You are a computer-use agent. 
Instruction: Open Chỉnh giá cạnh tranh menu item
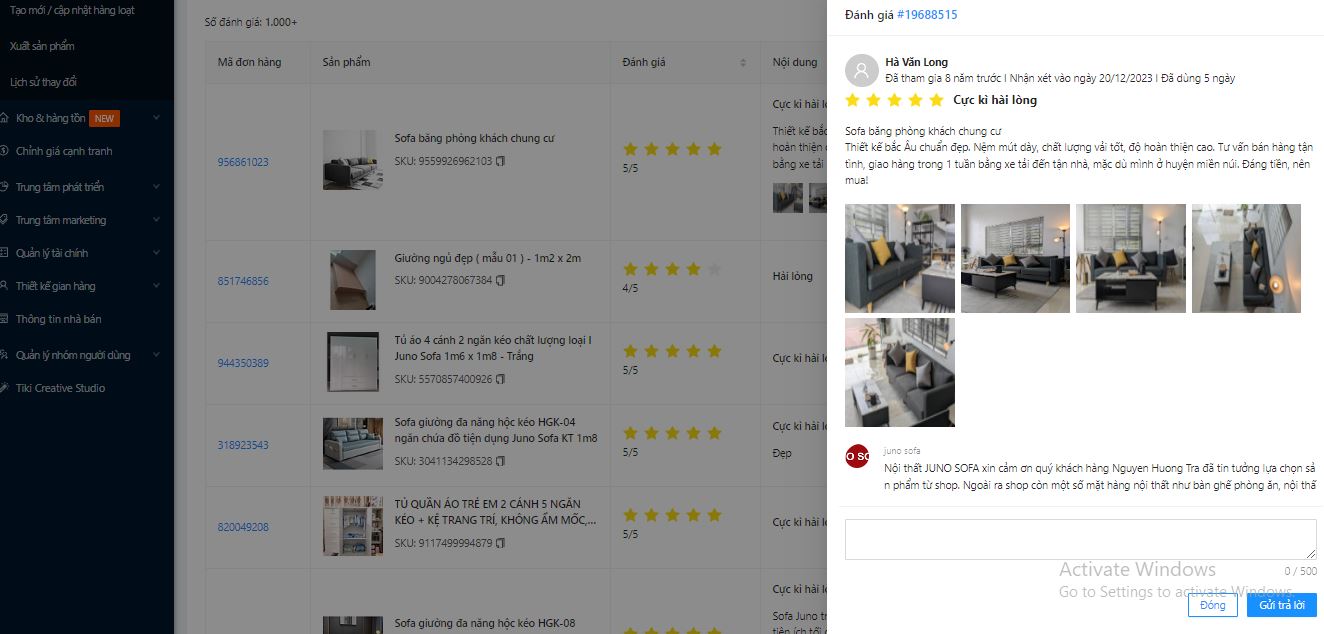64,151
